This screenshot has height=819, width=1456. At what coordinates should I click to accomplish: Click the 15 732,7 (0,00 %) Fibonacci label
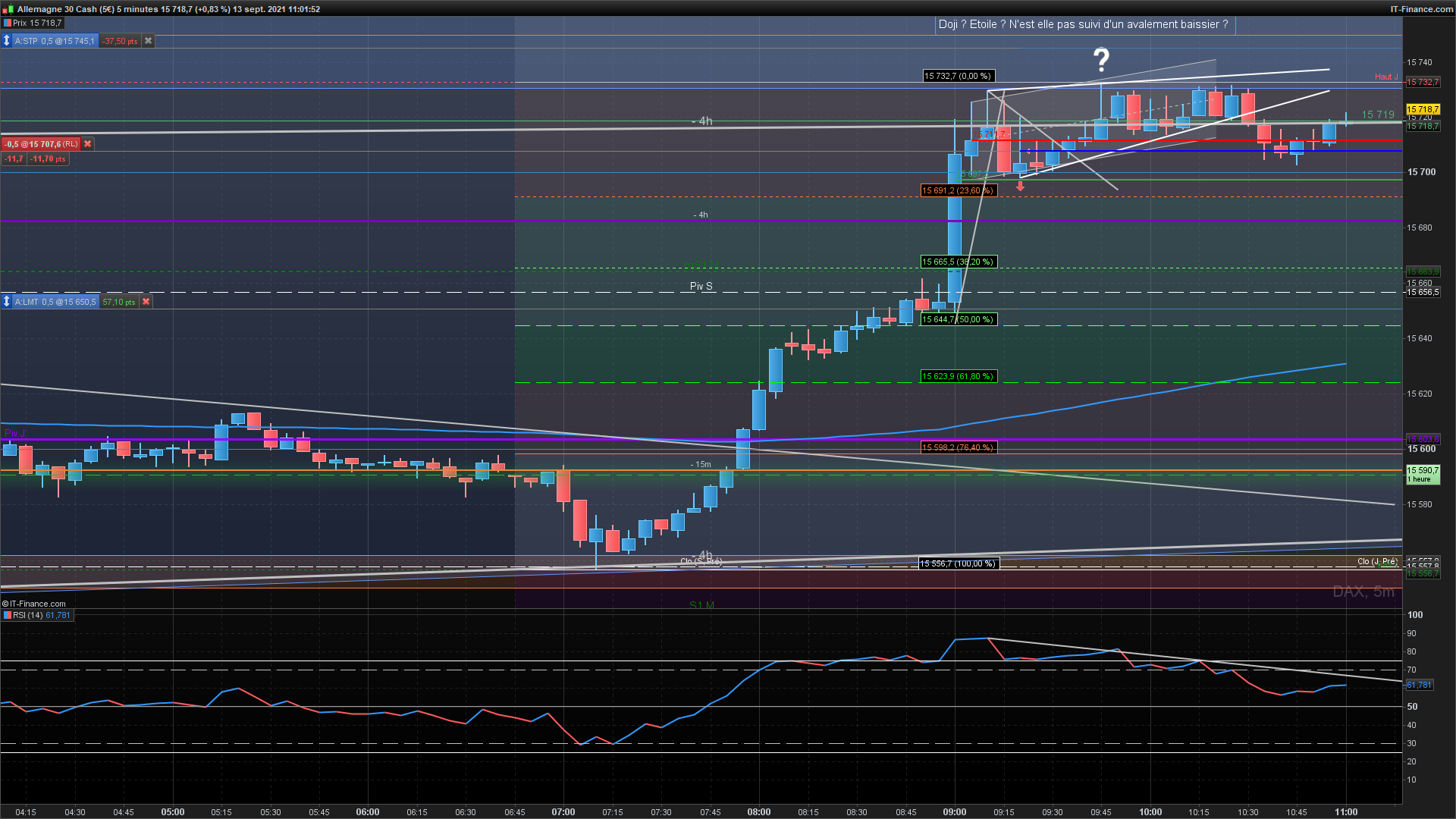[x=957, y=76]
